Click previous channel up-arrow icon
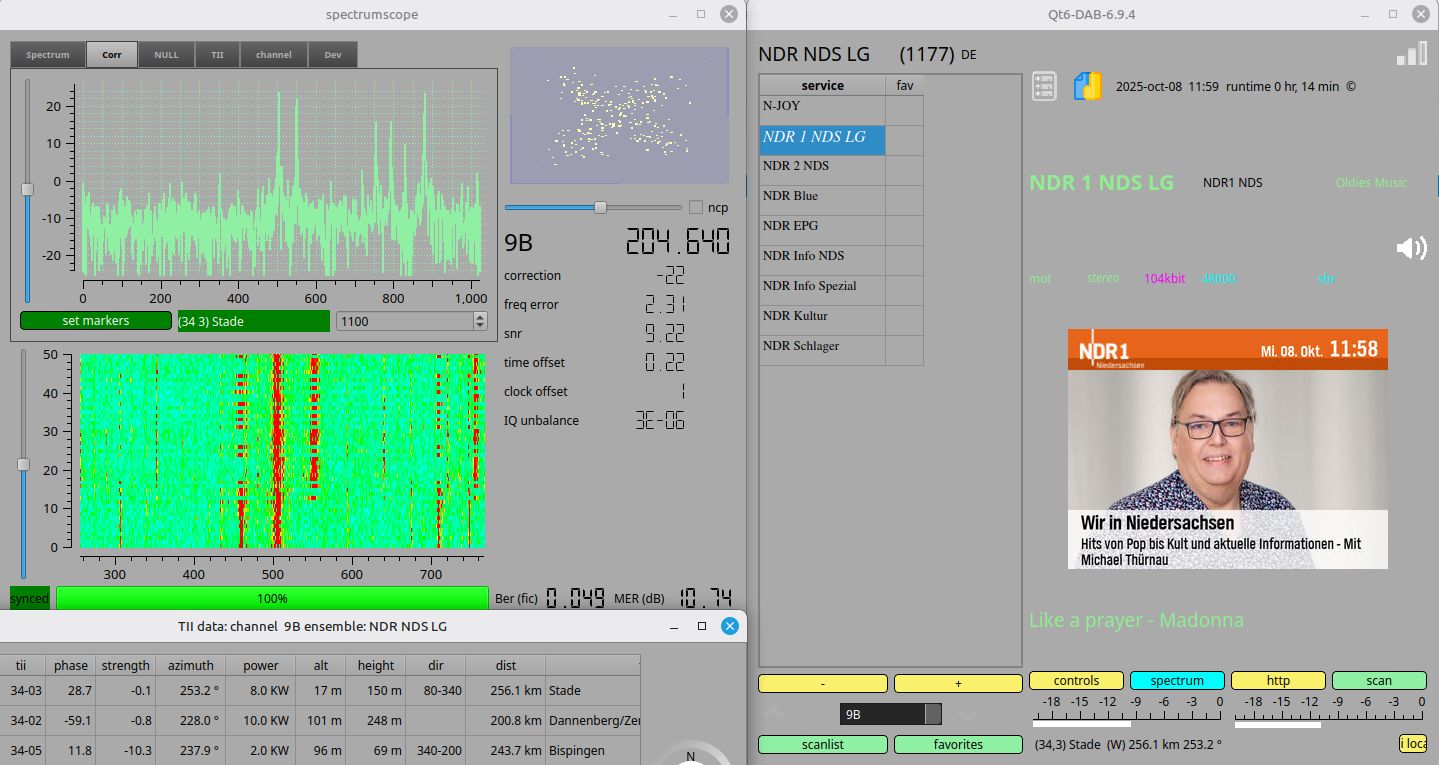Screen dimensions: 1439x765 [774, 714]
